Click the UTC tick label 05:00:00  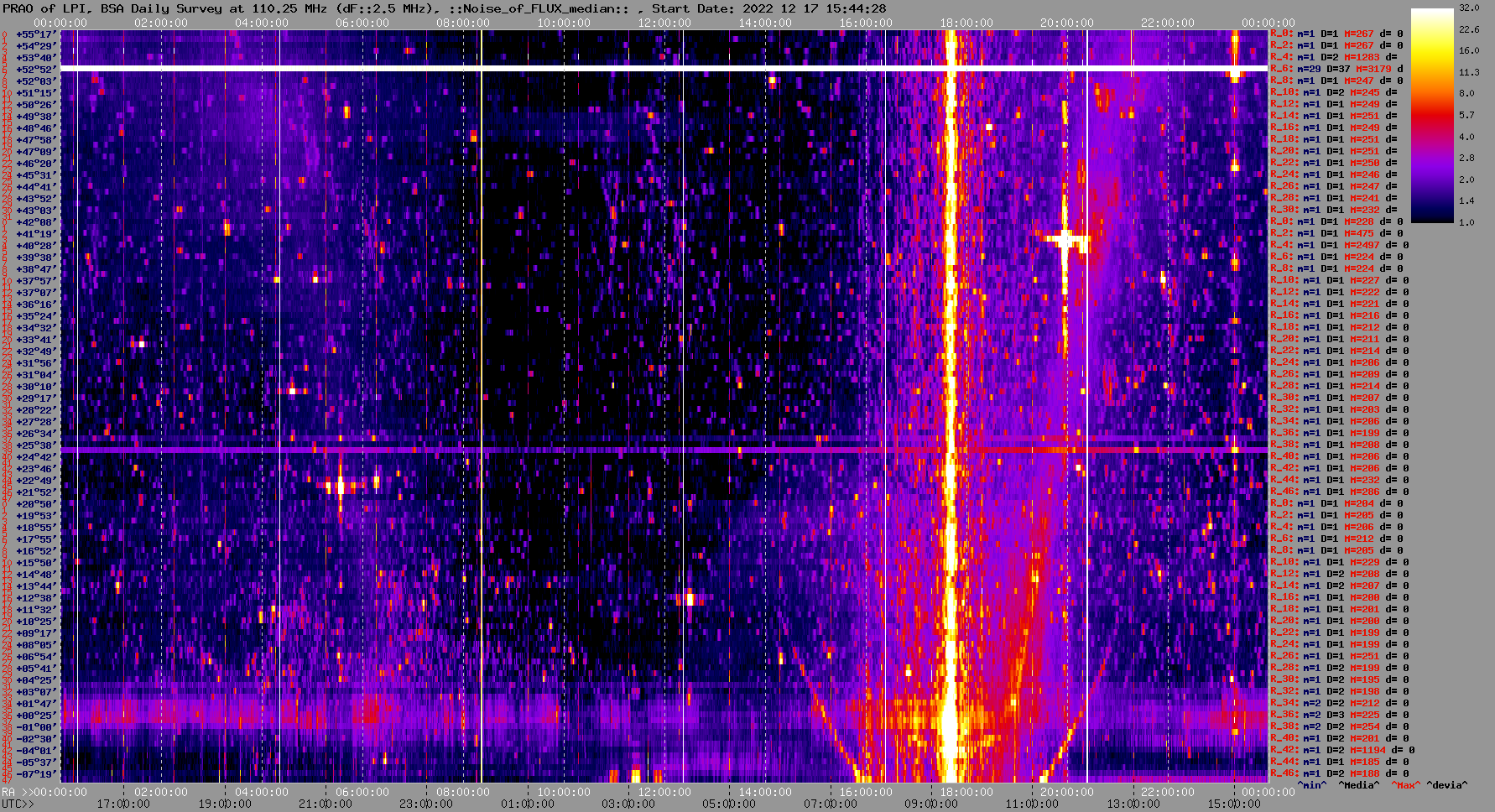coord(729,804)
